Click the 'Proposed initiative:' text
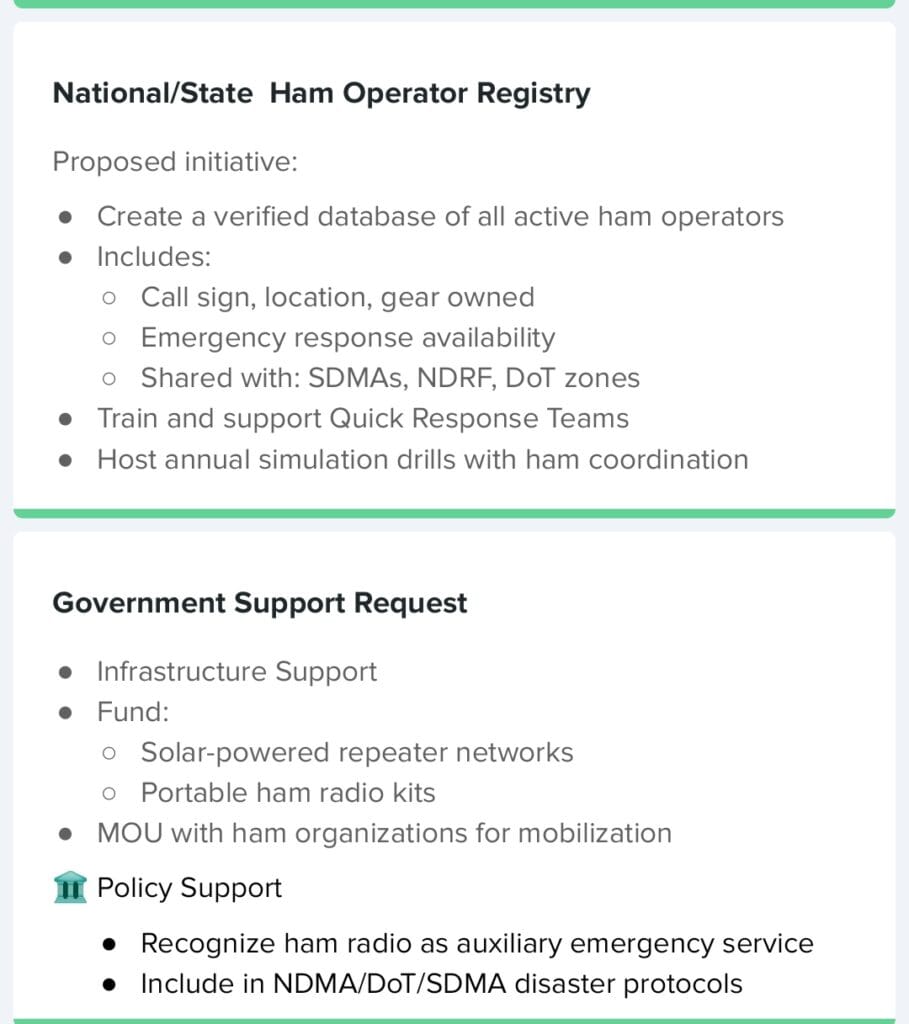 click(x=175, y=162)
